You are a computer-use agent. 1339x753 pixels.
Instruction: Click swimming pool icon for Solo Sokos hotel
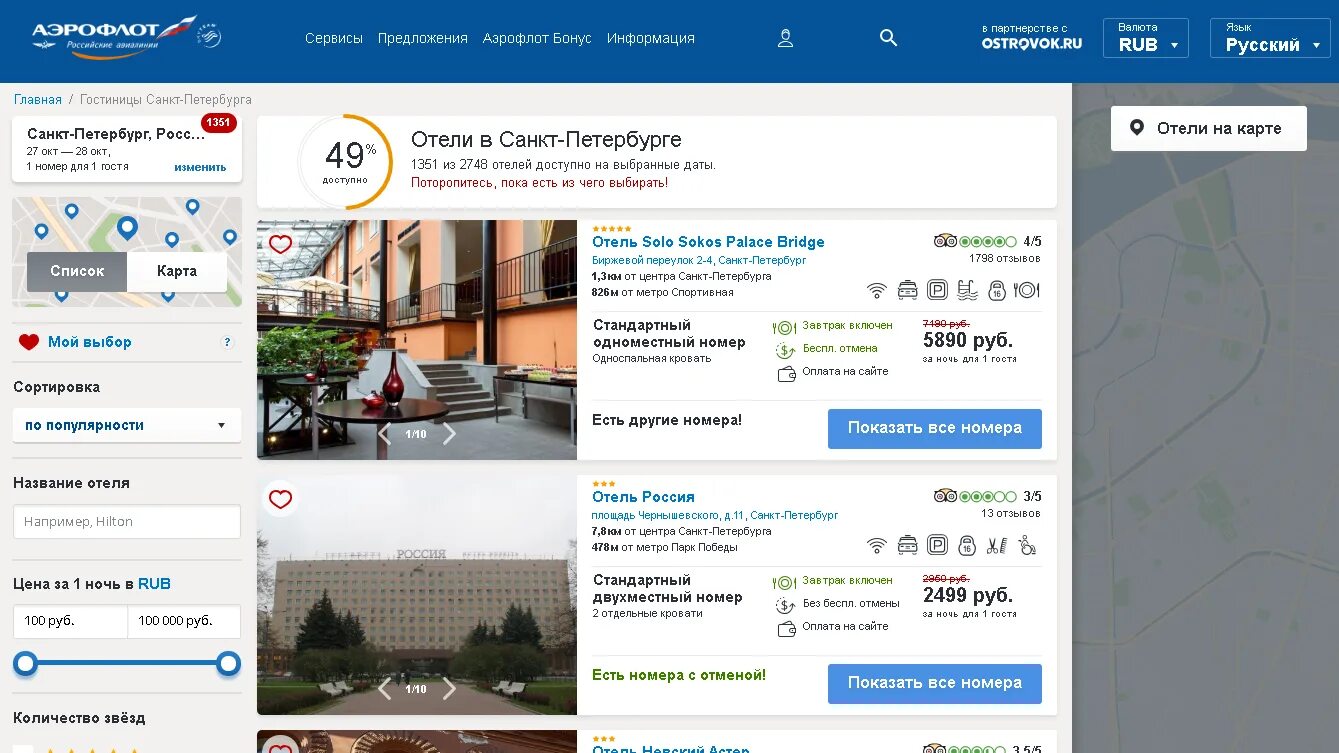tap(967, 290)
